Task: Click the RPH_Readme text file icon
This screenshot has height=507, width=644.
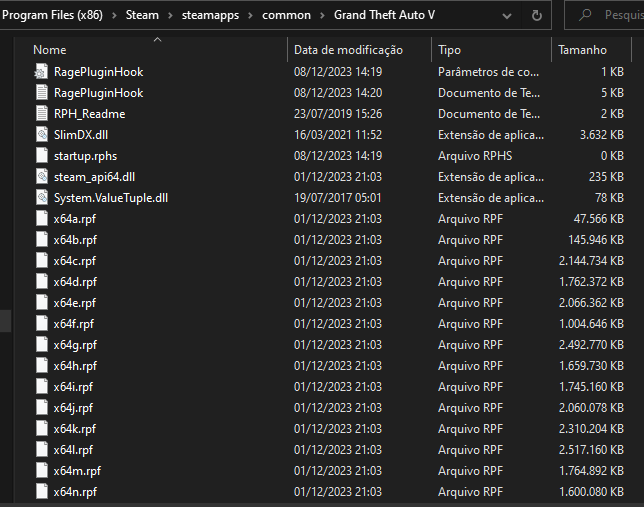Action: [x=41, y=113]
